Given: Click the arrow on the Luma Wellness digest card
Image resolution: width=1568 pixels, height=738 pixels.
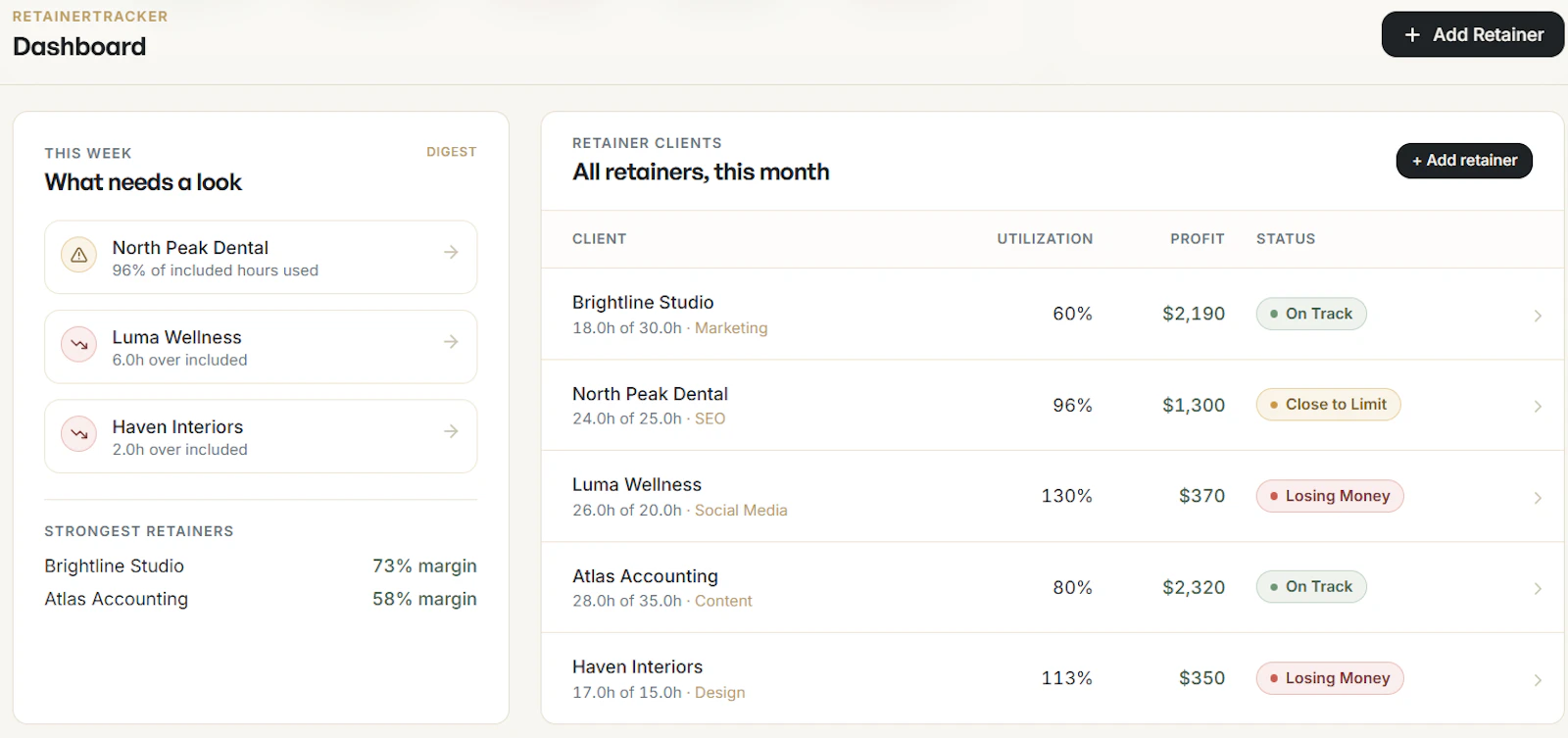Looking at the screenshot, I should pyautogui.click(x=451, y=341).
